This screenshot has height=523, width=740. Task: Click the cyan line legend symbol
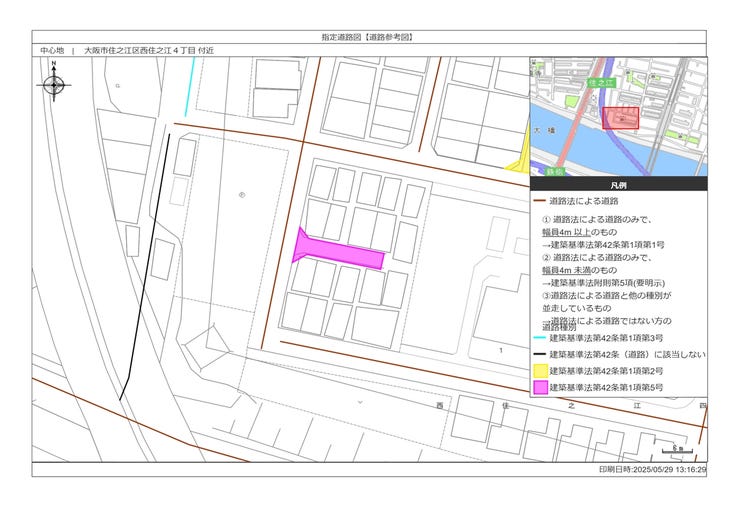[x=539, y=339]
